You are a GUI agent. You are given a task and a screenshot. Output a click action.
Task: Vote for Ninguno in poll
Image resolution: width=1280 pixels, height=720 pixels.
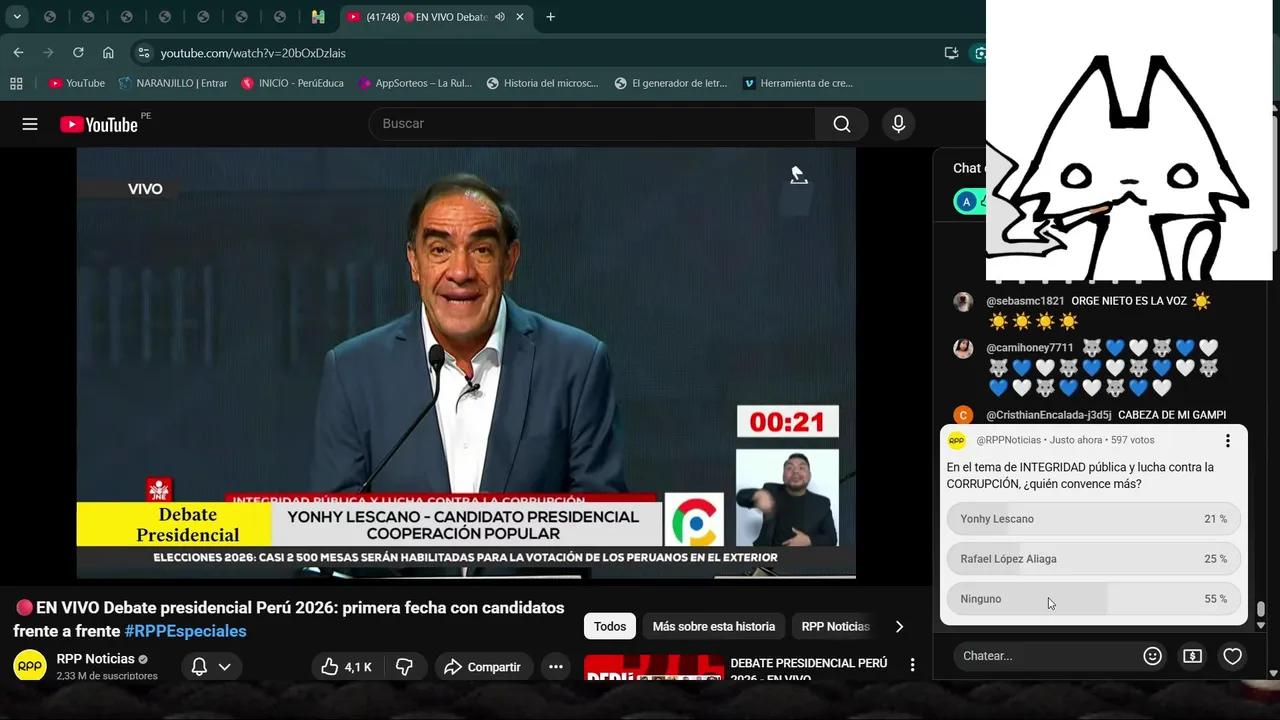tap(1094, 599)
